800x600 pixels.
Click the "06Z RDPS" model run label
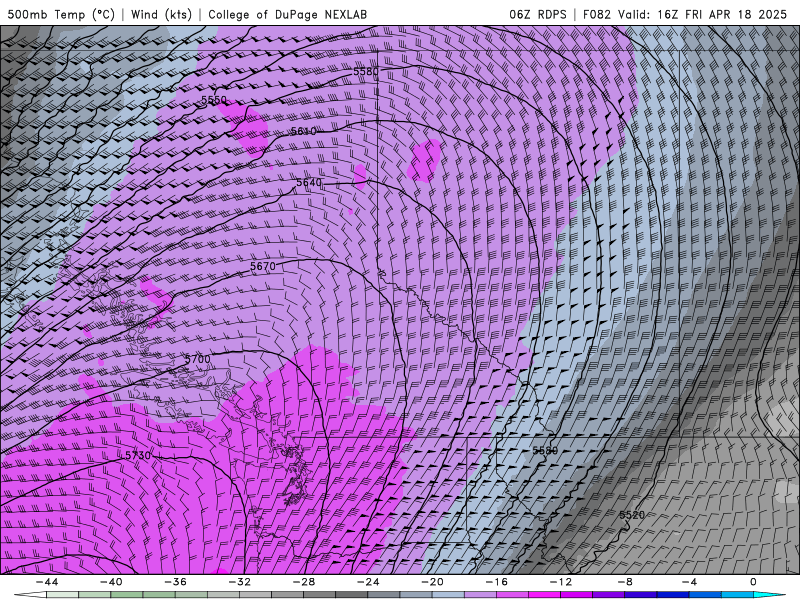coord(538,14)
